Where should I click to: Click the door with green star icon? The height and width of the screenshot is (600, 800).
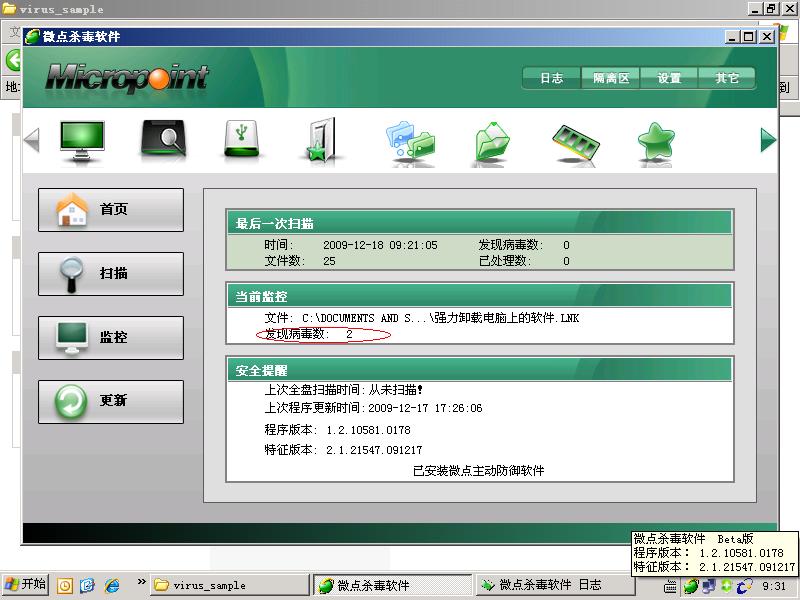(x=322, y=140)
